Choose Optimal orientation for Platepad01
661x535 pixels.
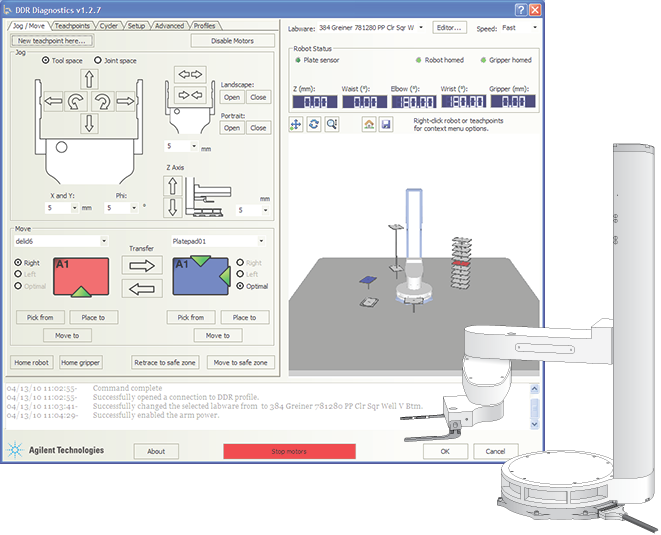pos(240,286)
